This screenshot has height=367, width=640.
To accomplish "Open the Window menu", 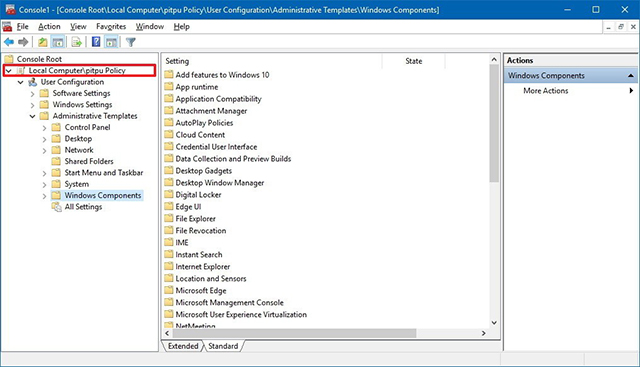I will pyautogui.click(x=150, y=27).
